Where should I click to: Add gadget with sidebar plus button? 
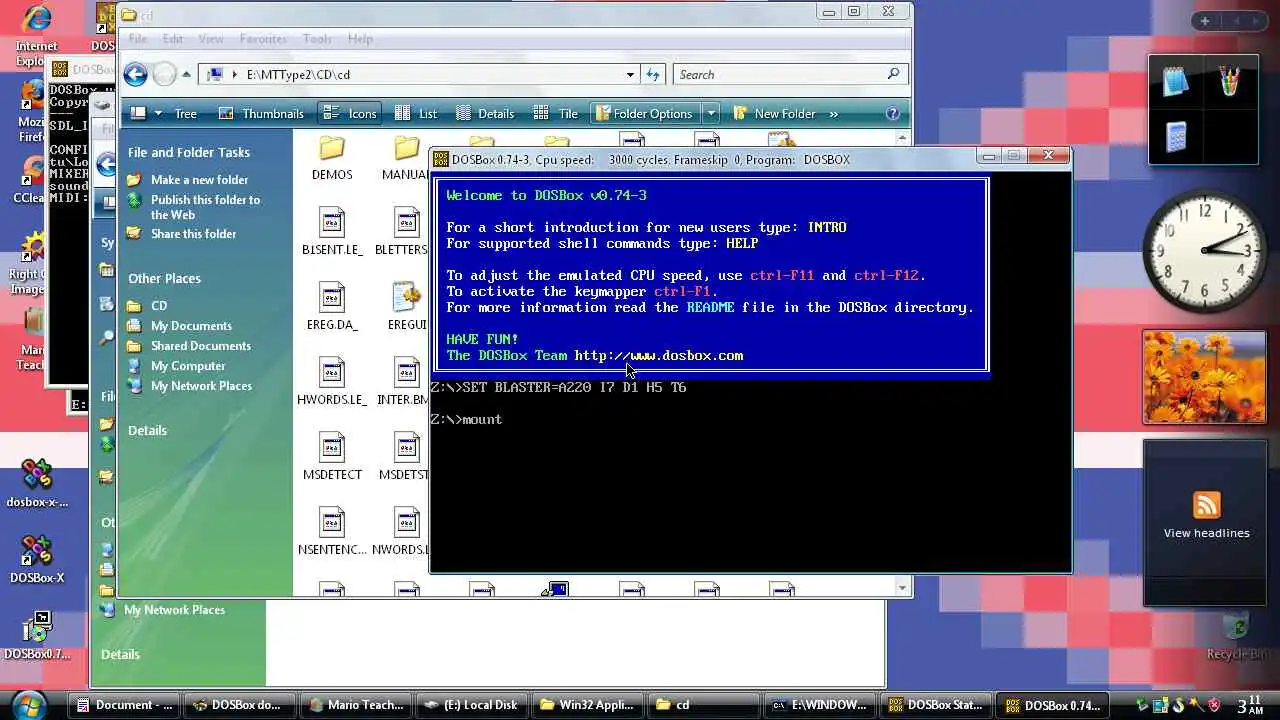click(1205, 21)
